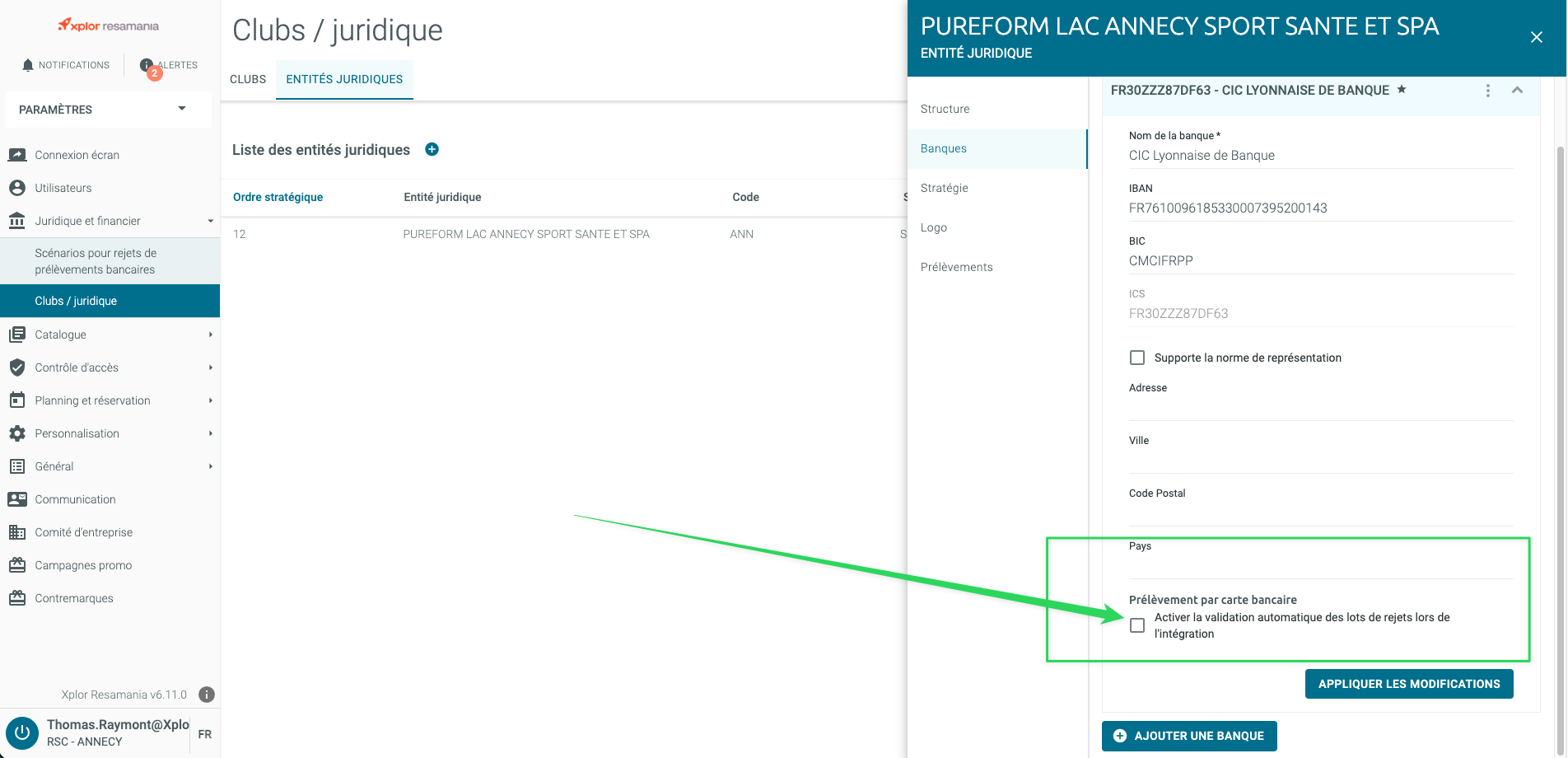This screenshot has width=1568, height=758.
Task: Click the Général list icon
Action: (17, 466)
